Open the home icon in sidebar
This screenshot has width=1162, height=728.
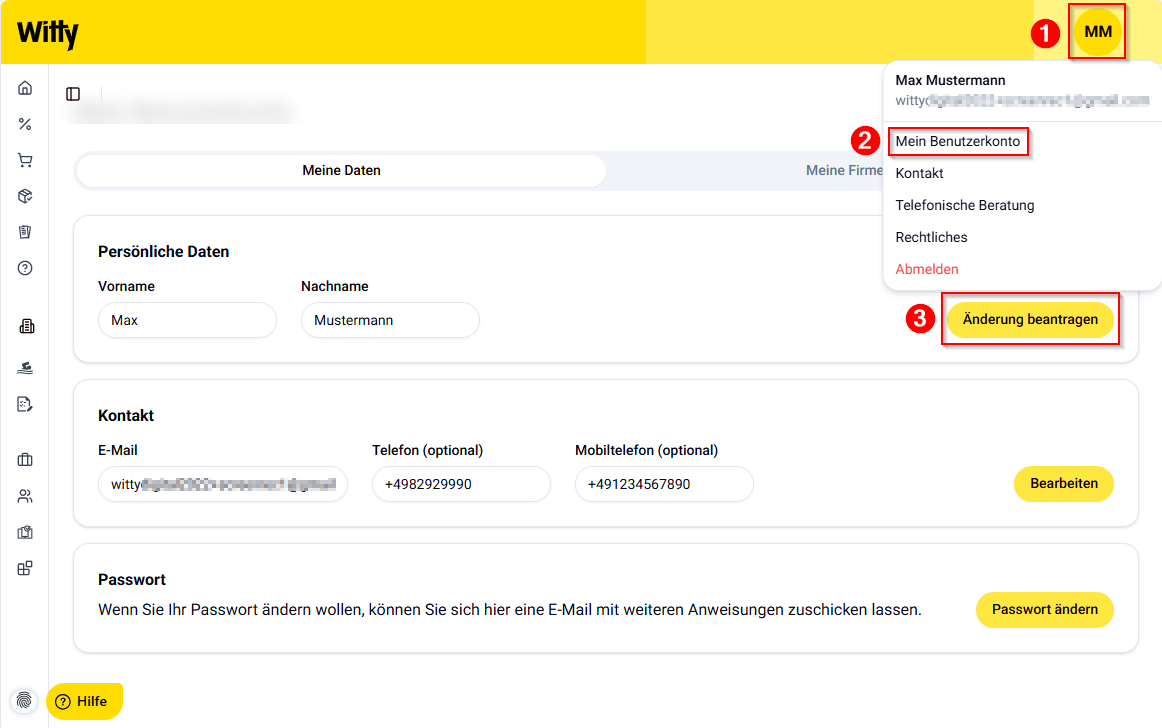pos(25,88)
